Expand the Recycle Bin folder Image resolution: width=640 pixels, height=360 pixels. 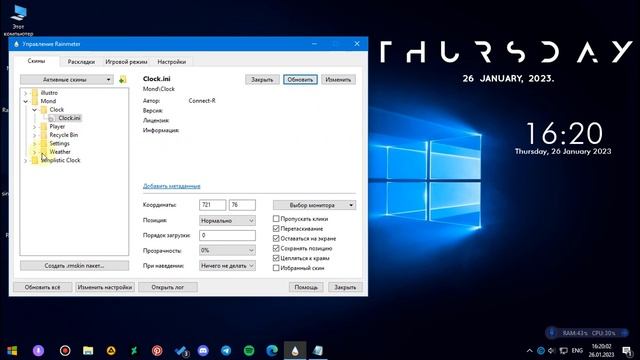pyautogui.click(x=35, y=135)
